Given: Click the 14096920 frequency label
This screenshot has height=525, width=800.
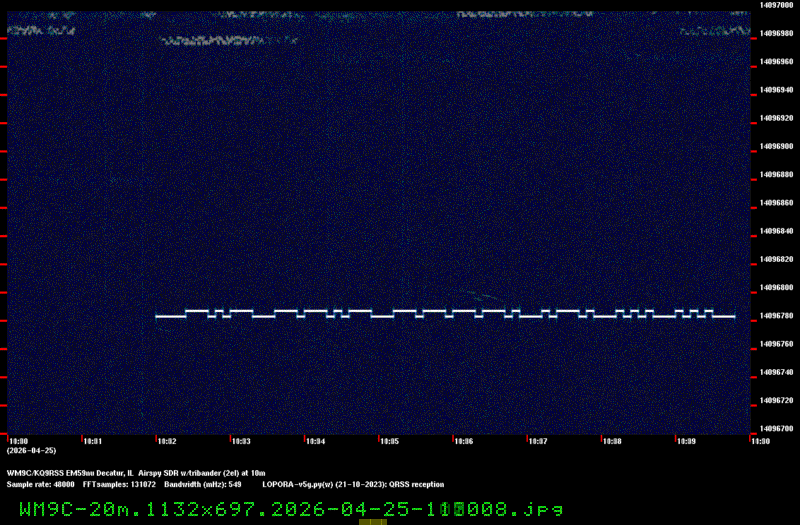Looking at the screenshot, I should (776, 118).
